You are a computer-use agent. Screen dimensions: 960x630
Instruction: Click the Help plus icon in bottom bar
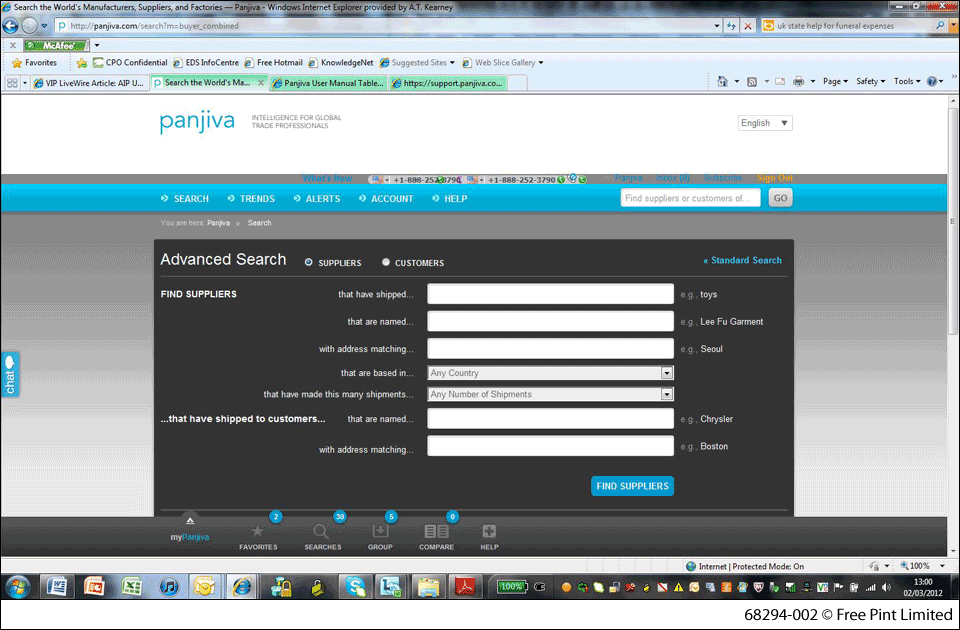coord(489,532)
